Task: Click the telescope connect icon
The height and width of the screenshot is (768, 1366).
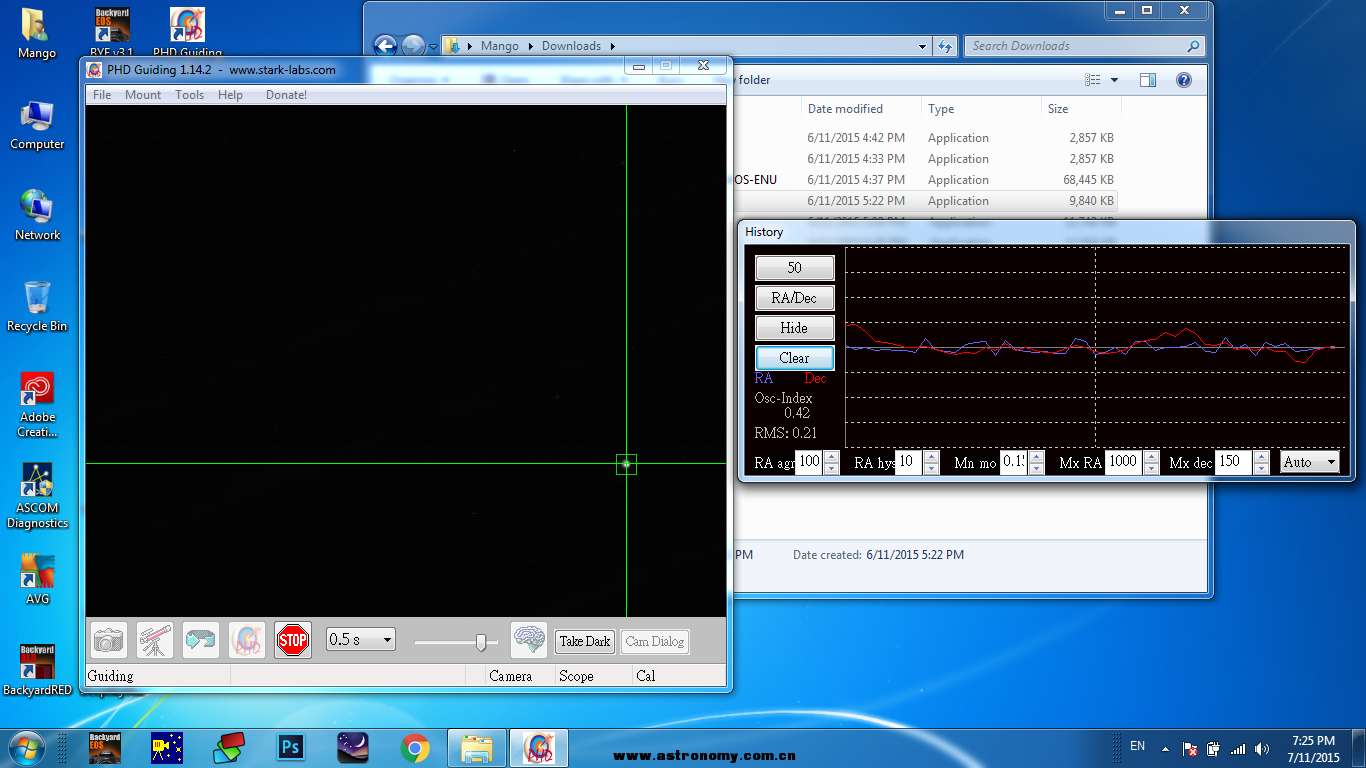Action: [155, 640]
